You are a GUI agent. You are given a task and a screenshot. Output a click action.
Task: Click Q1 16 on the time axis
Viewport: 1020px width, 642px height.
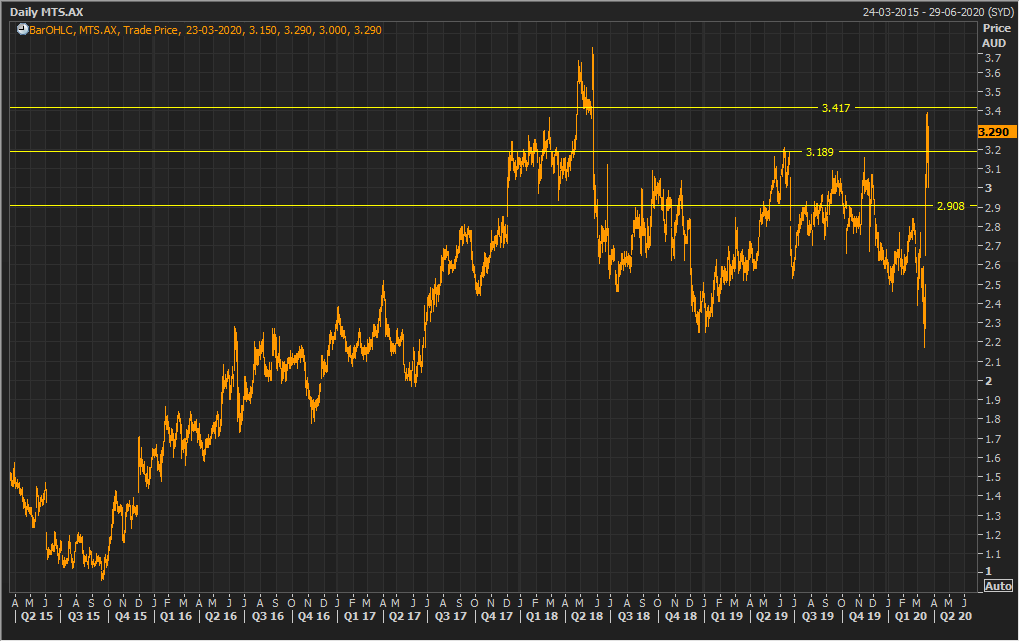176,617
